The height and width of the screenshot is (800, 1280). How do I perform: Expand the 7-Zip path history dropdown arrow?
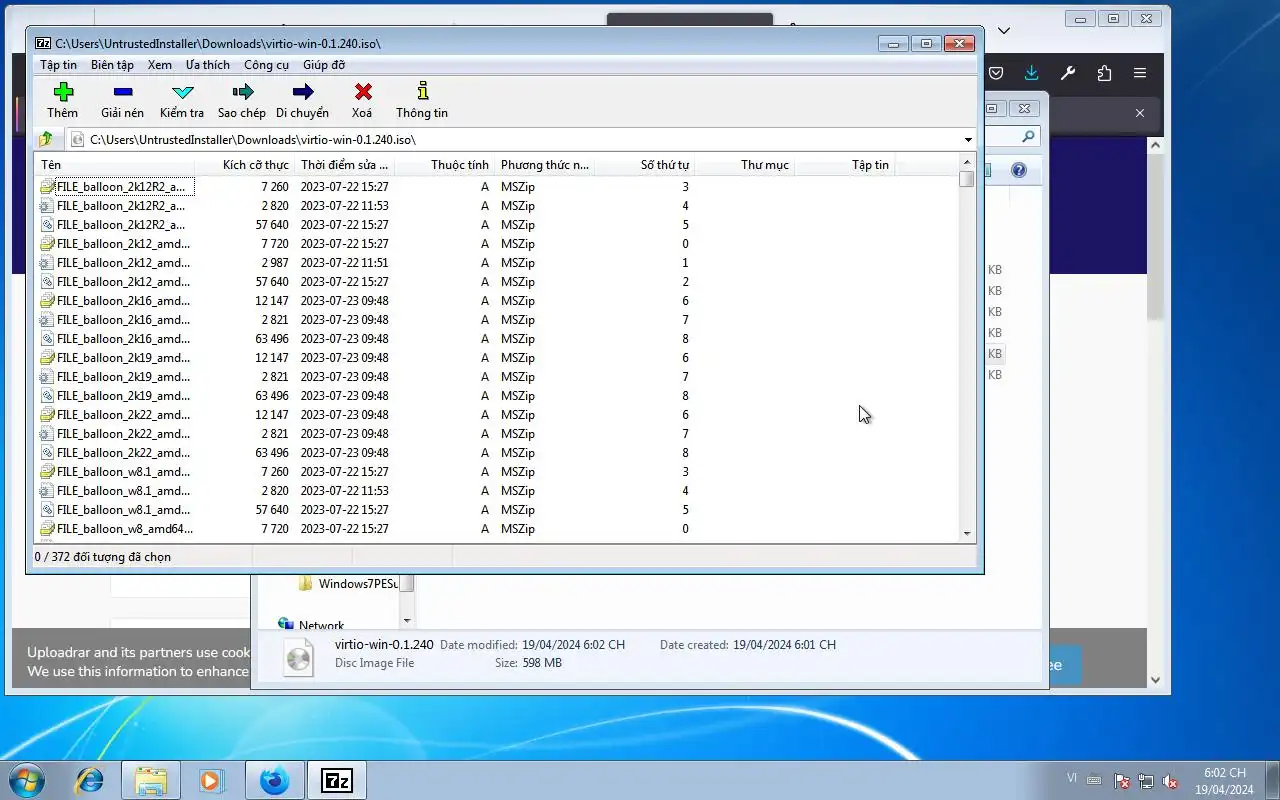(968, 140)
